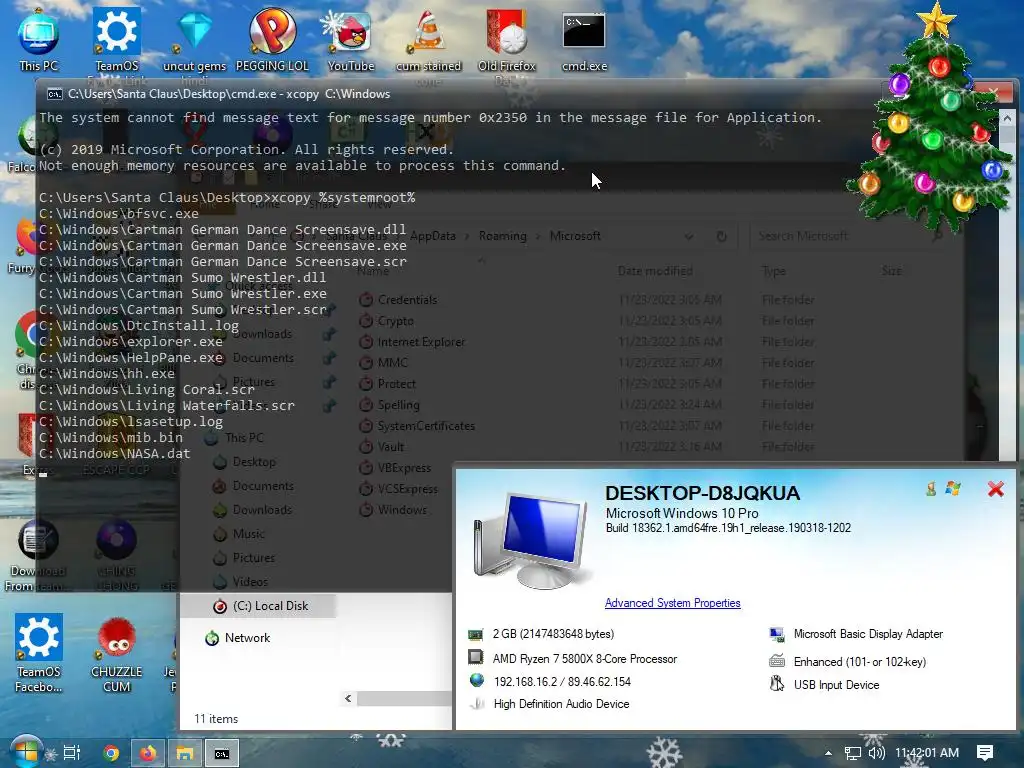The width and height of the screenshot is (1024, 768).
Task: Open the Action Center notification icon
Action: (x=985, y=753)
